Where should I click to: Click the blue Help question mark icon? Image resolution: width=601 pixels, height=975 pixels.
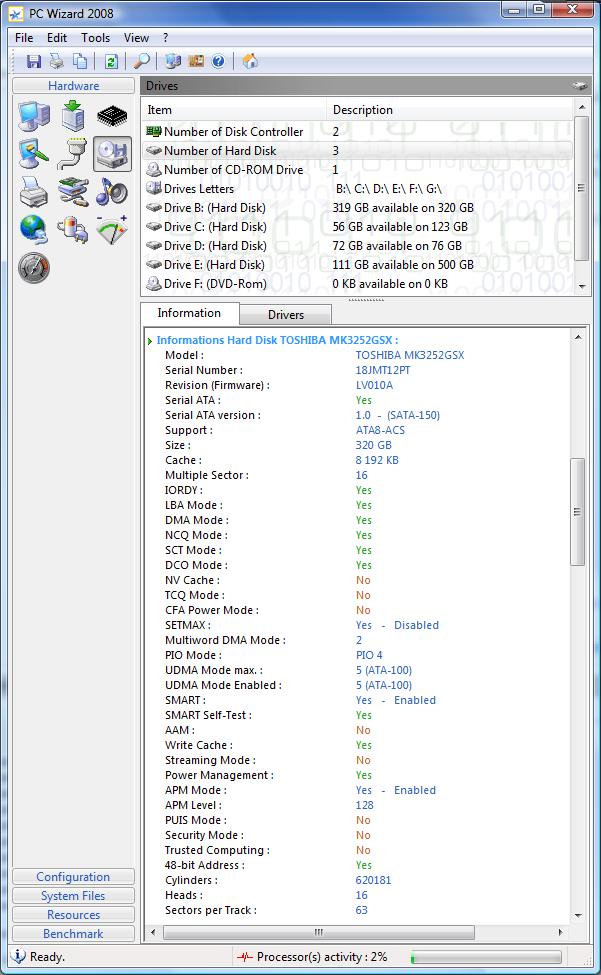(x=218, y=61)
